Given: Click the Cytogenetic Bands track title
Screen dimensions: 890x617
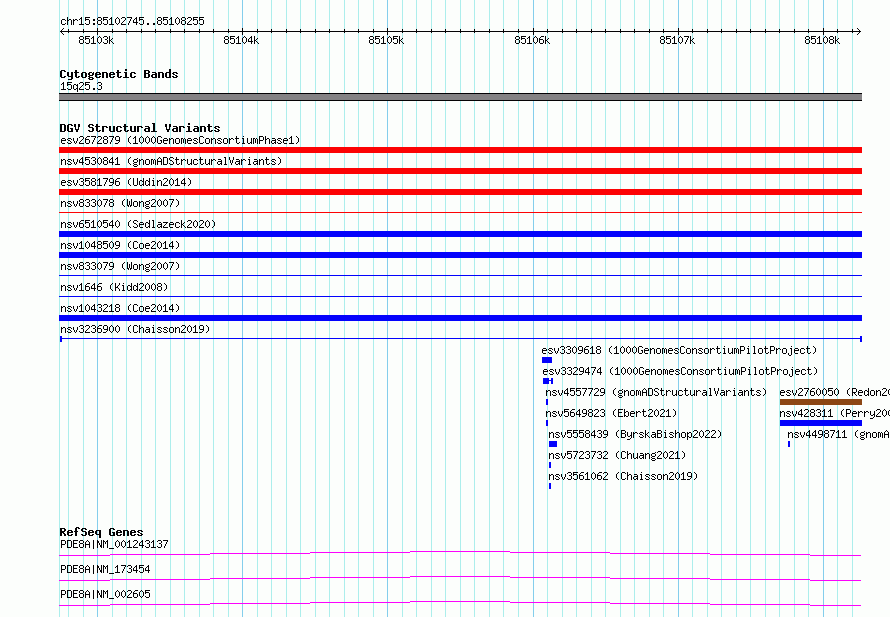Looking at the screenshot, I should tap(119, 74).
